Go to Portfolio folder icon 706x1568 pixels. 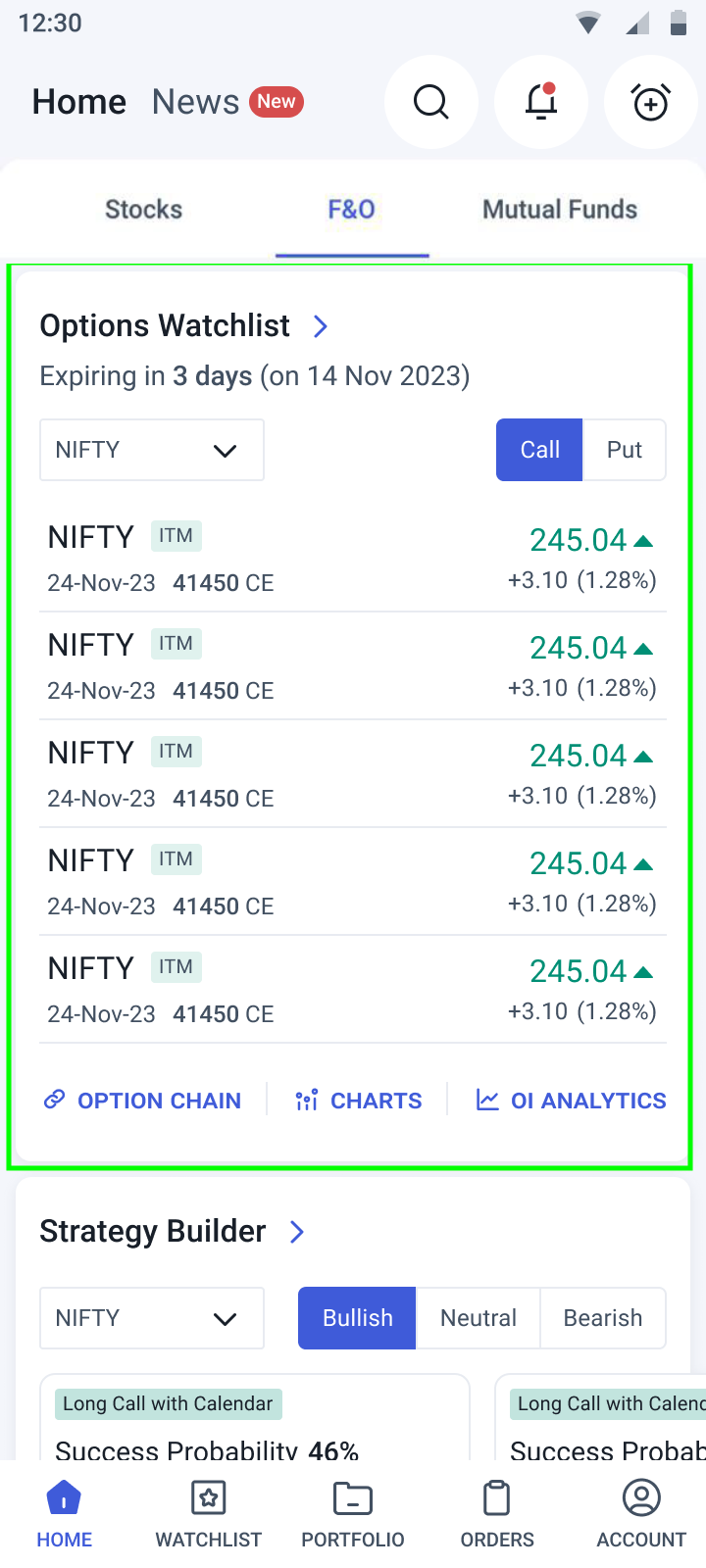(x=353, y=1498)
